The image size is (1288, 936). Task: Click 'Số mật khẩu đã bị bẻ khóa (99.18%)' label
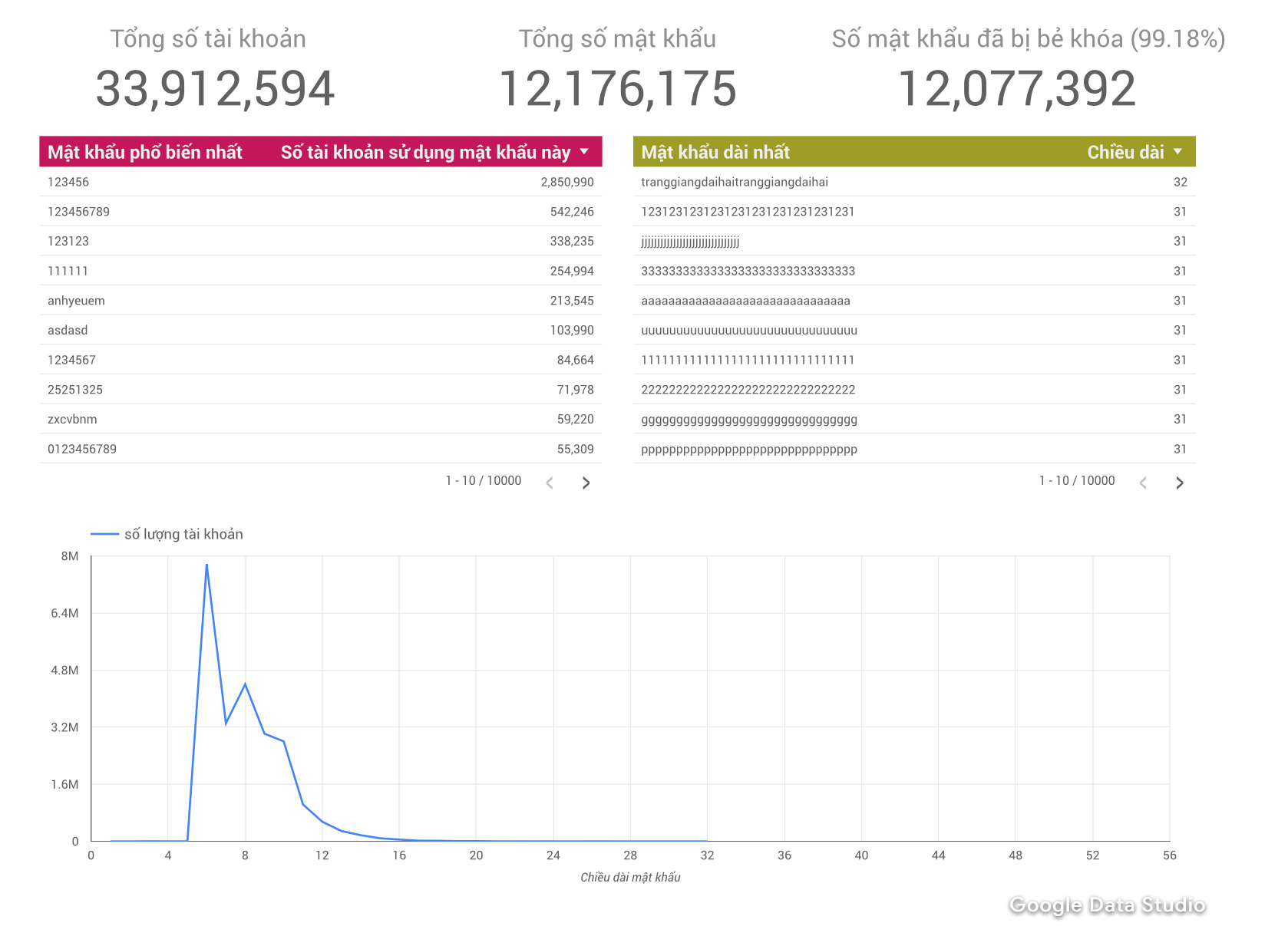tap(1029, 38)
